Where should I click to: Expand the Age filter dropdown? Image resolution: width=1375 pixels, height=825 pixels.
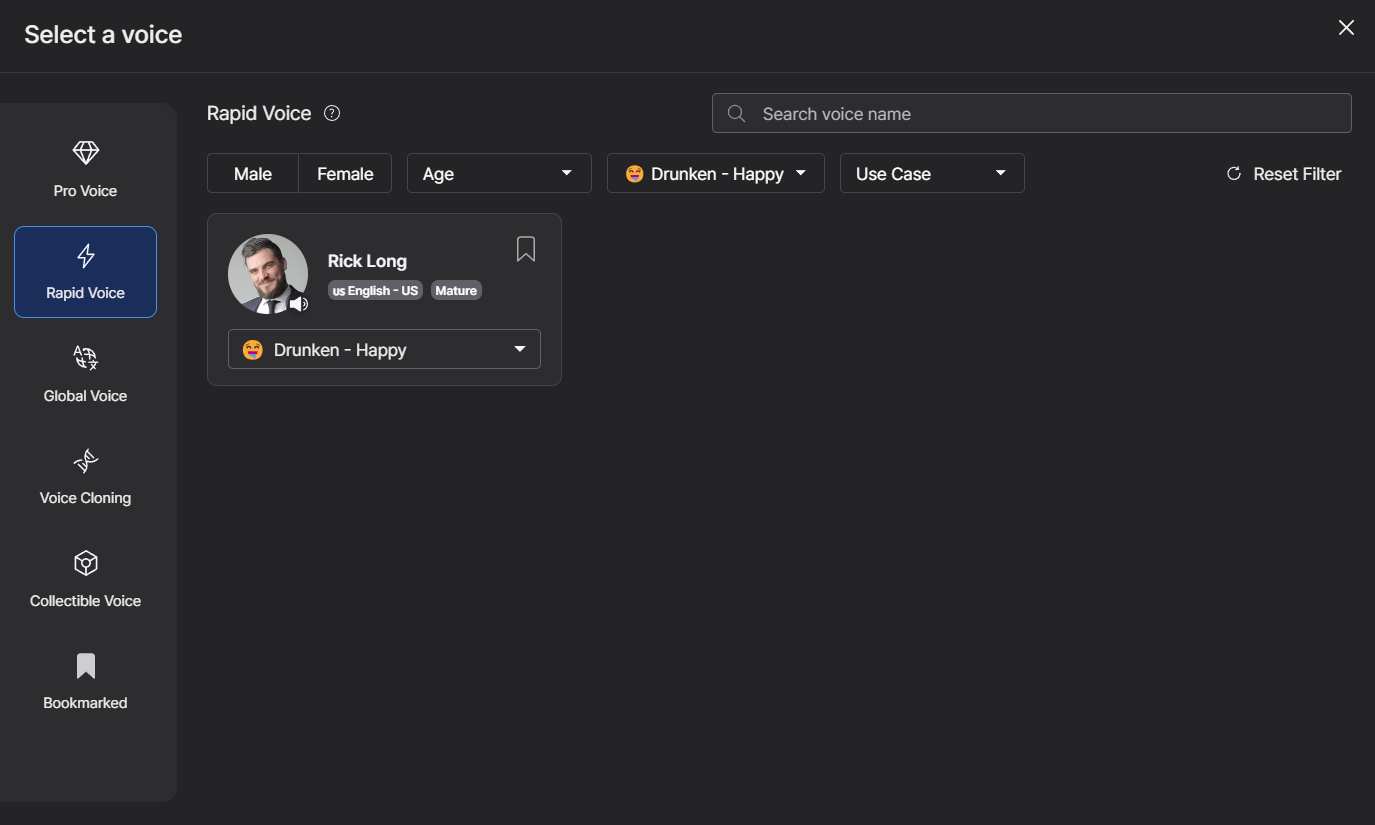499,174
